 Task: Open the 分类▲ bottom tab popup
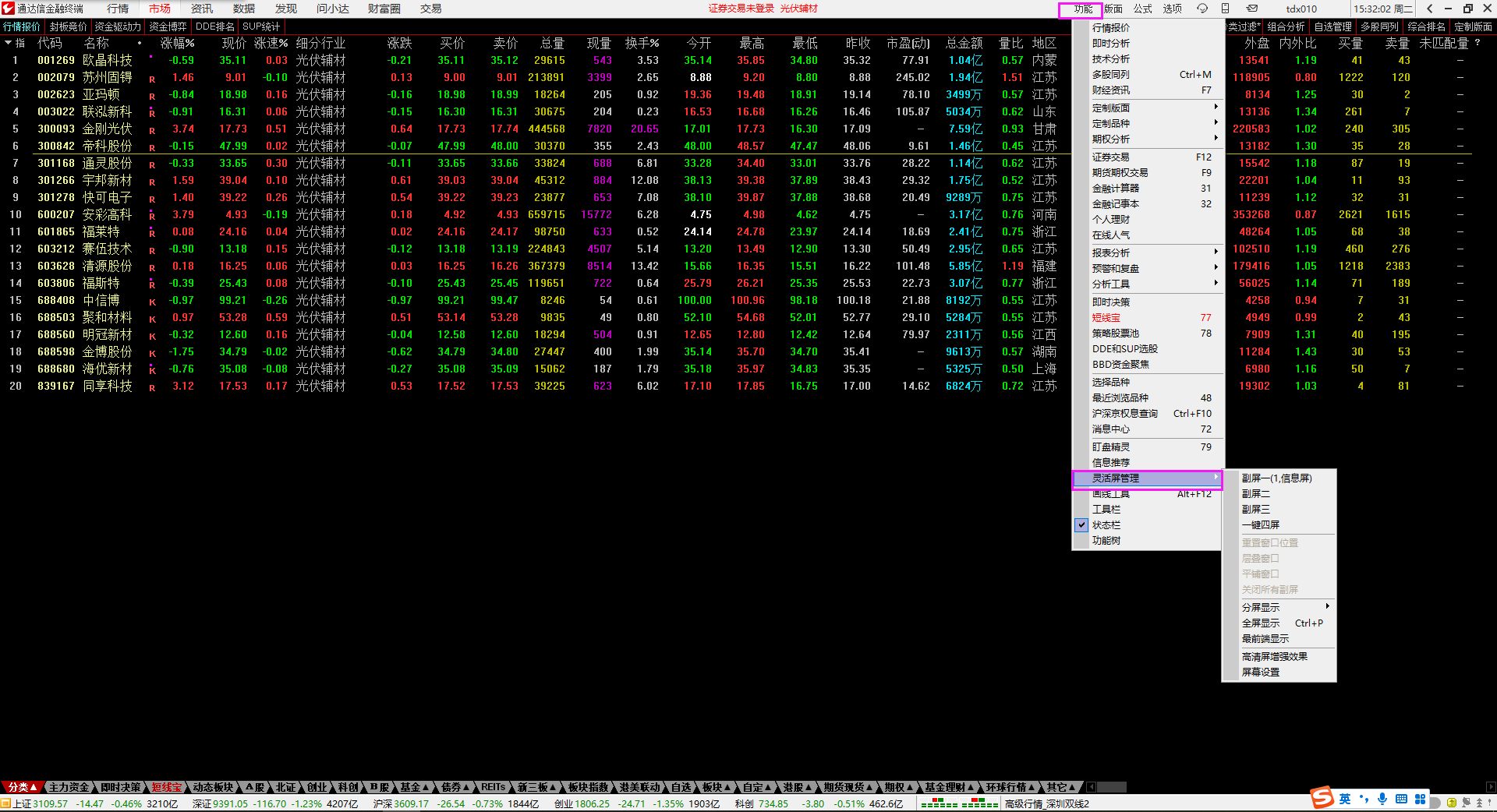[x=22, y=787]
